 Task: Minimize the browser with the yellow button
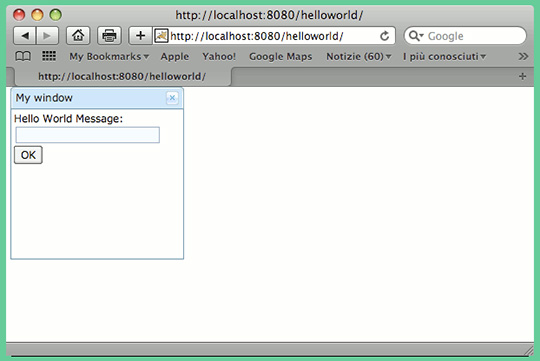(x=37, y=15)
